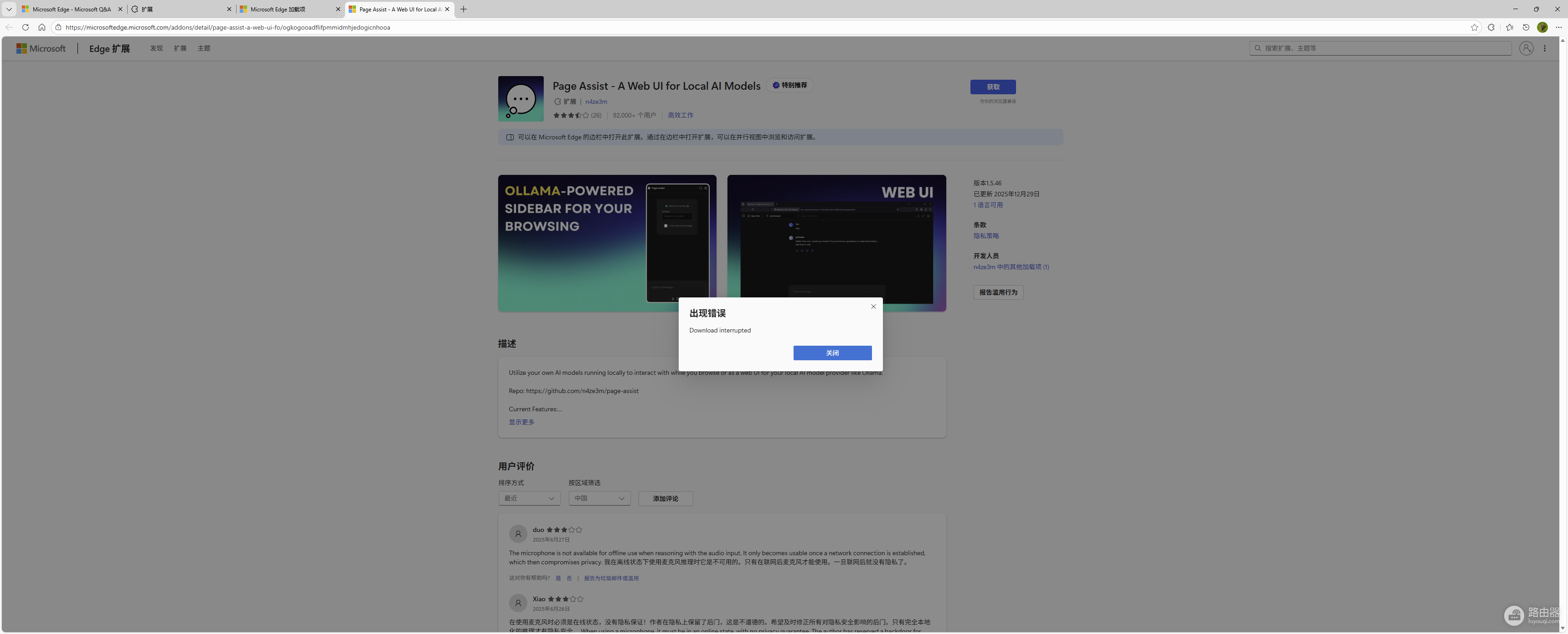Close the 扩展 browser tab
Viewport: 1568px width, 634px height.
click(229, 9)
